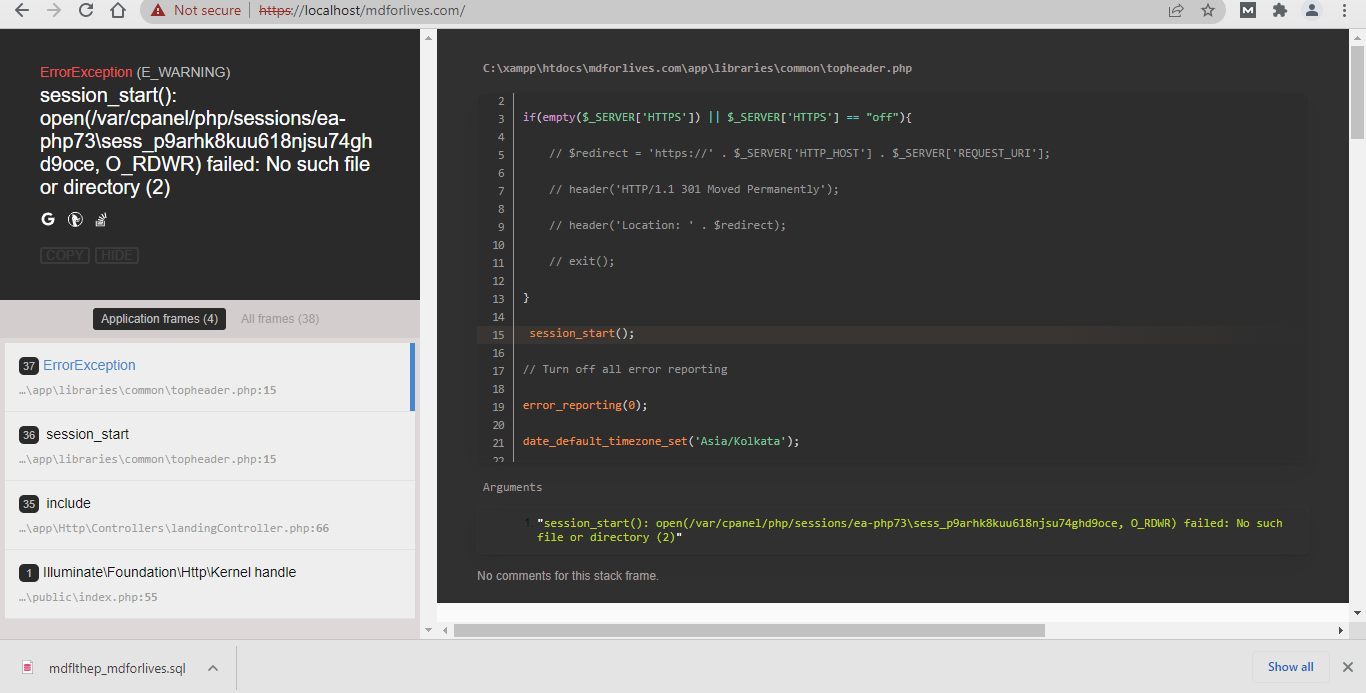Click the topheader.php file path heading
The height and width of the screenshot is (693, 1366).
pyautogui.click(x=697, y=69)
